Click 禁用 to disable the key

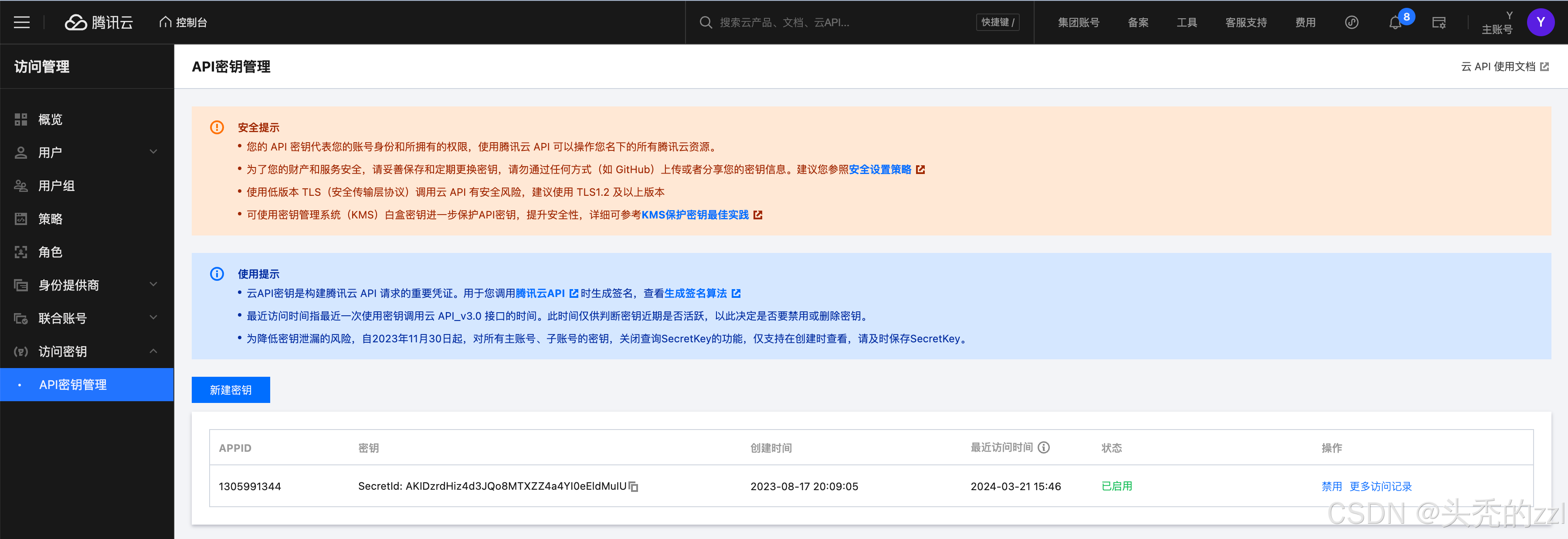coord(1331,486)
